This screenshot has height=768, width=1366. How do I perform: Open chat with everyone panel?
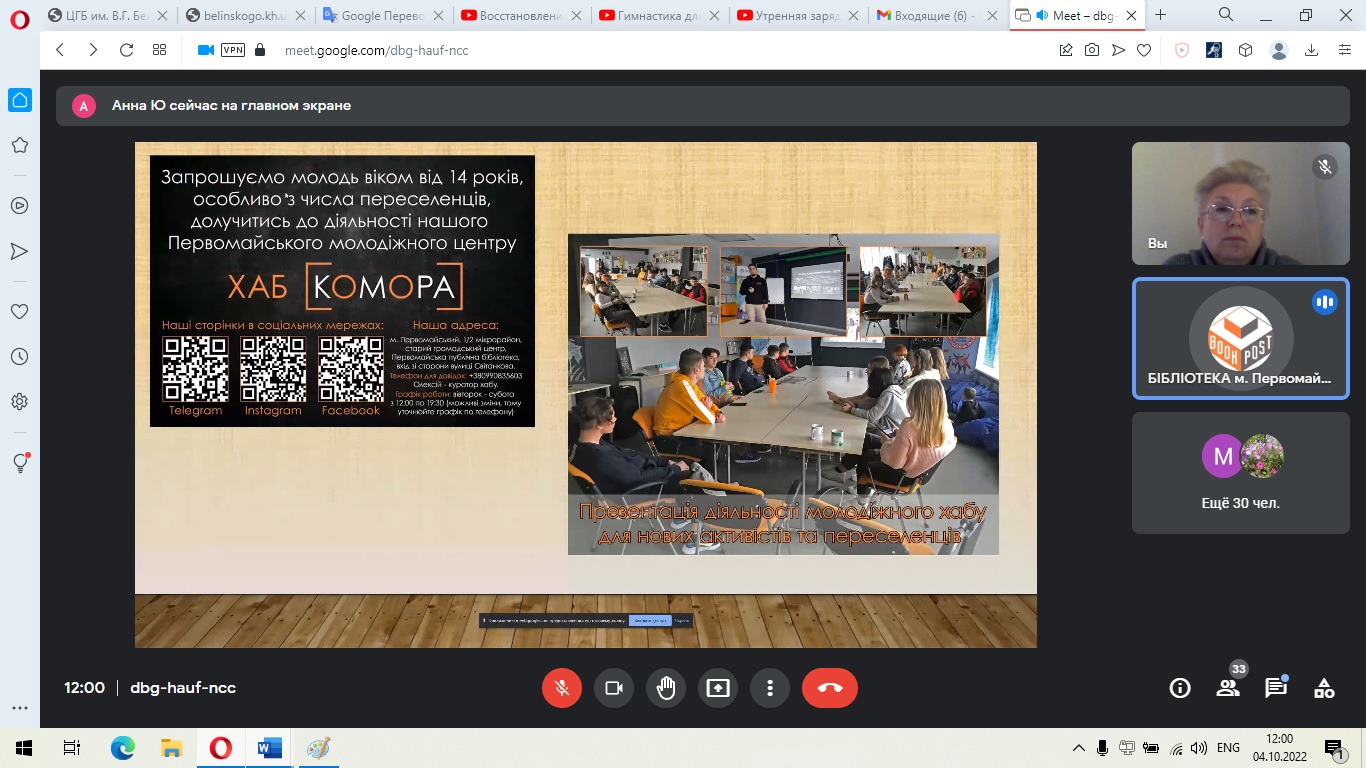pyautogui.click(x=1275, y=688)
